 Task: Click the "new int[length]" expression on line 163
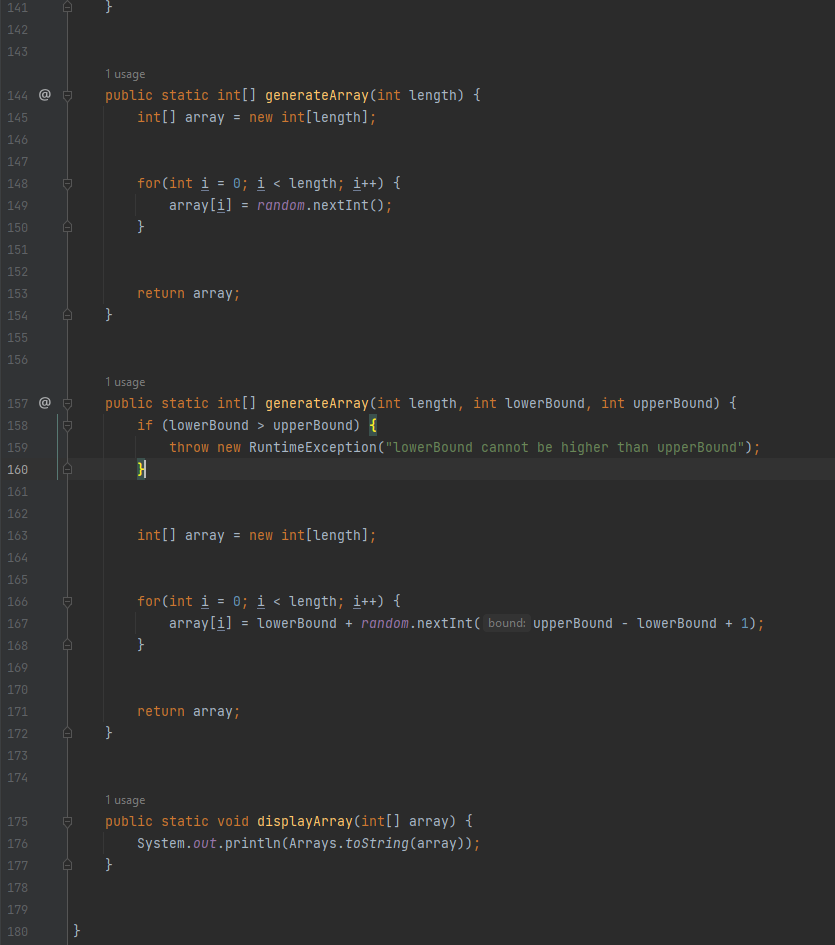[x=308, y=536]
